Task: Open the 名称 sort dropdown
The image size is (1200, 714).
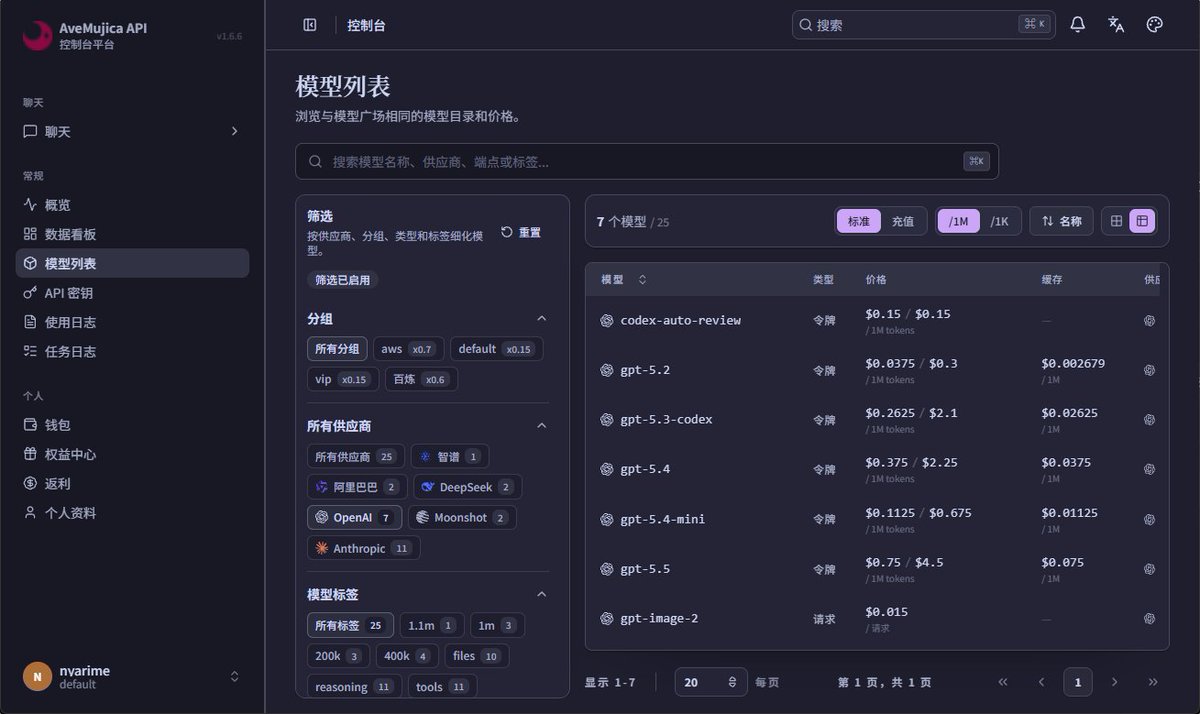Action: pyautogui.click(x=1061, y=221)
